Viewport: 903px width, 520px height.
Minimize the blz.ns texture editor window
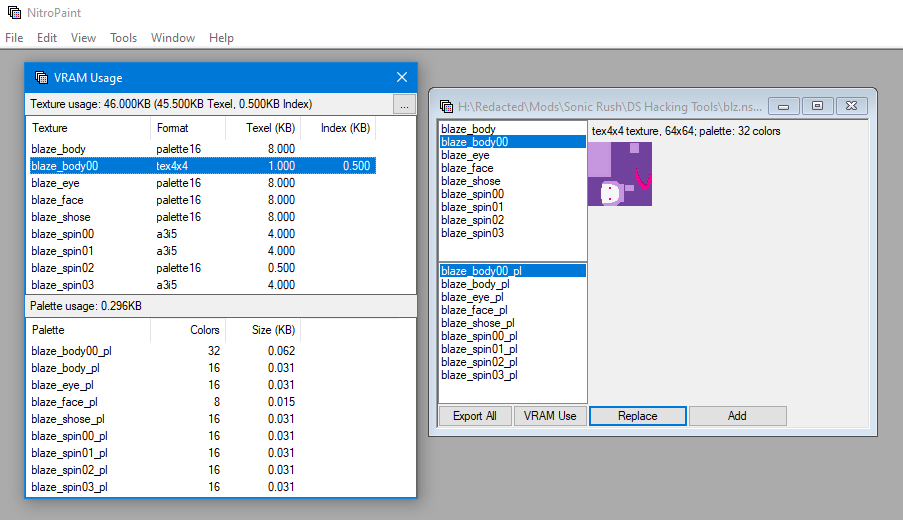783,106
